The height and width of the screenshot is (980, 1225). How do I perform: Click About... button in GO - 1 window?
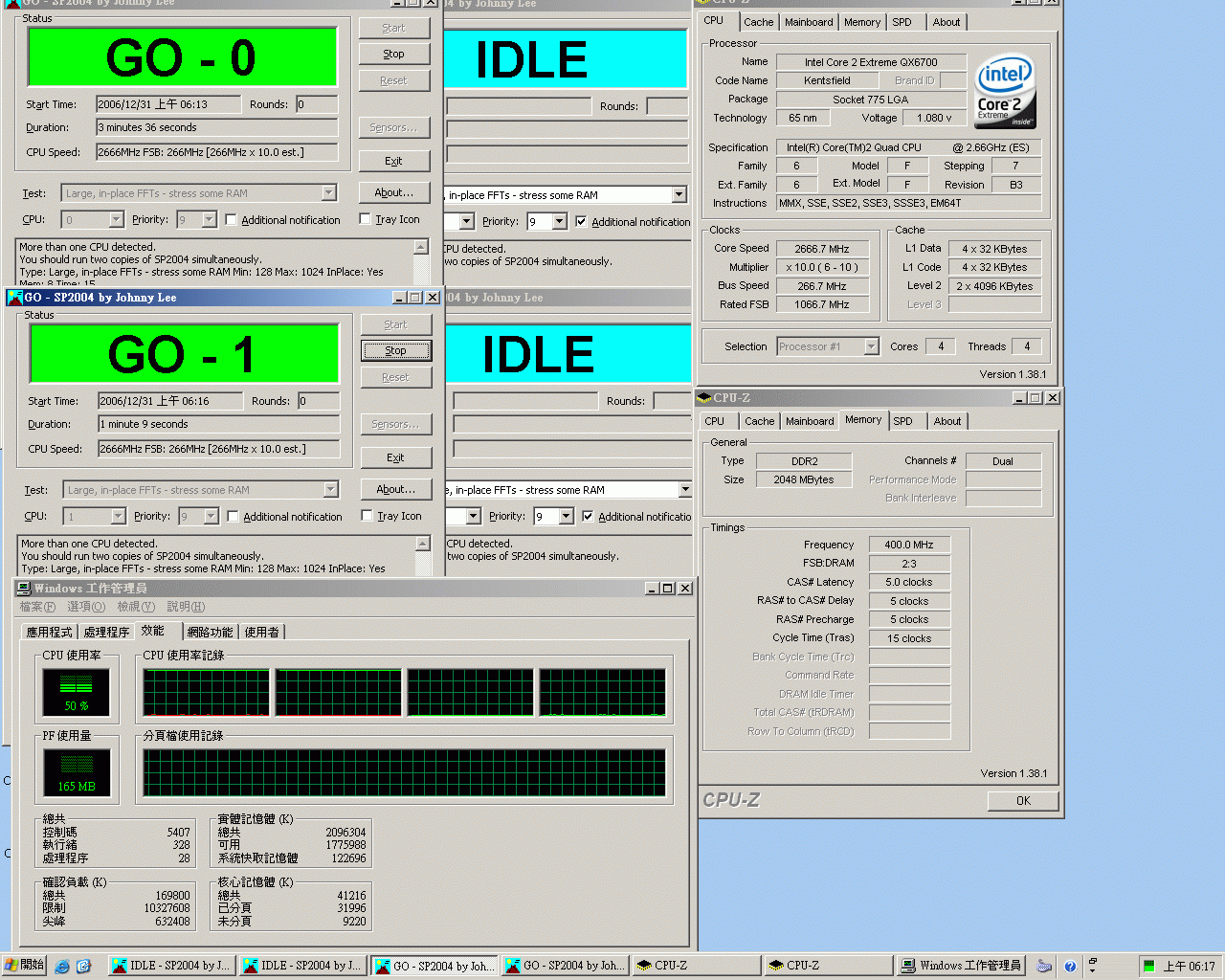[x=396, y=489]
